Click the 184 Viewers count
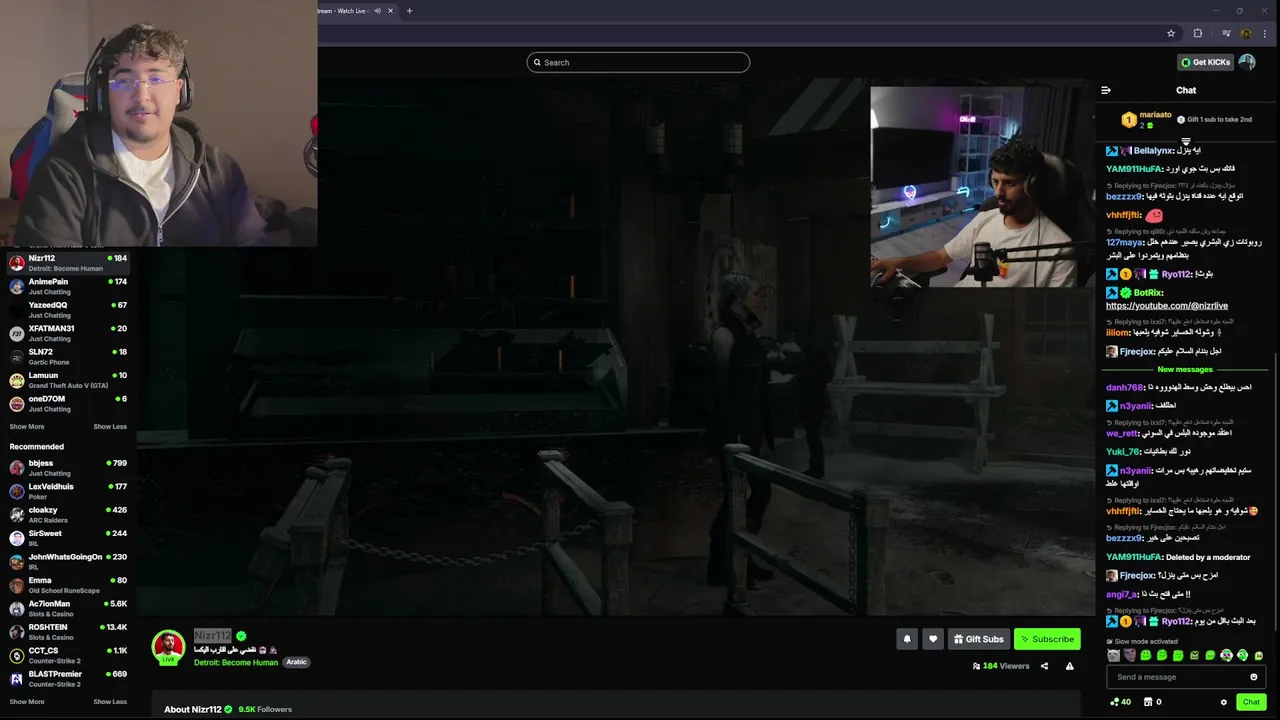 click(1001, 666)
